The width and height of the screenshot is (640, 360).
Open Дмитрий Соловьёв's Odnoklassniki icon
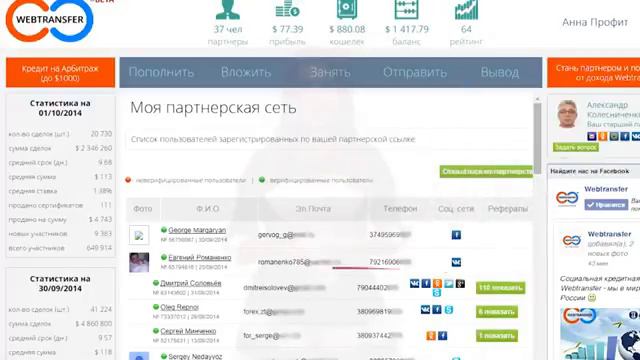437,283
